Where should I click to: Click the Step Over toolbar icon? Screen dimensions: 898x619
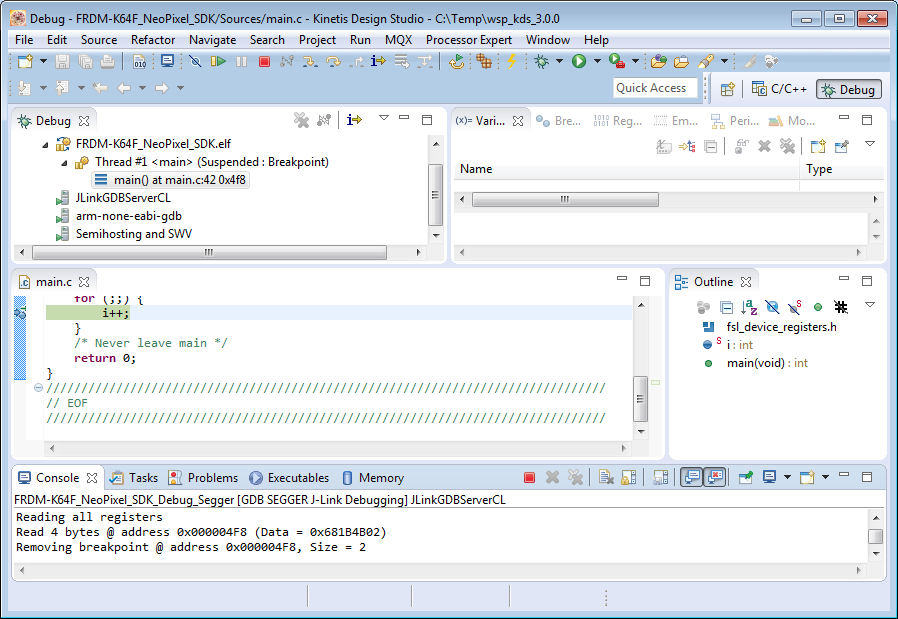click(x=333, y=62)
